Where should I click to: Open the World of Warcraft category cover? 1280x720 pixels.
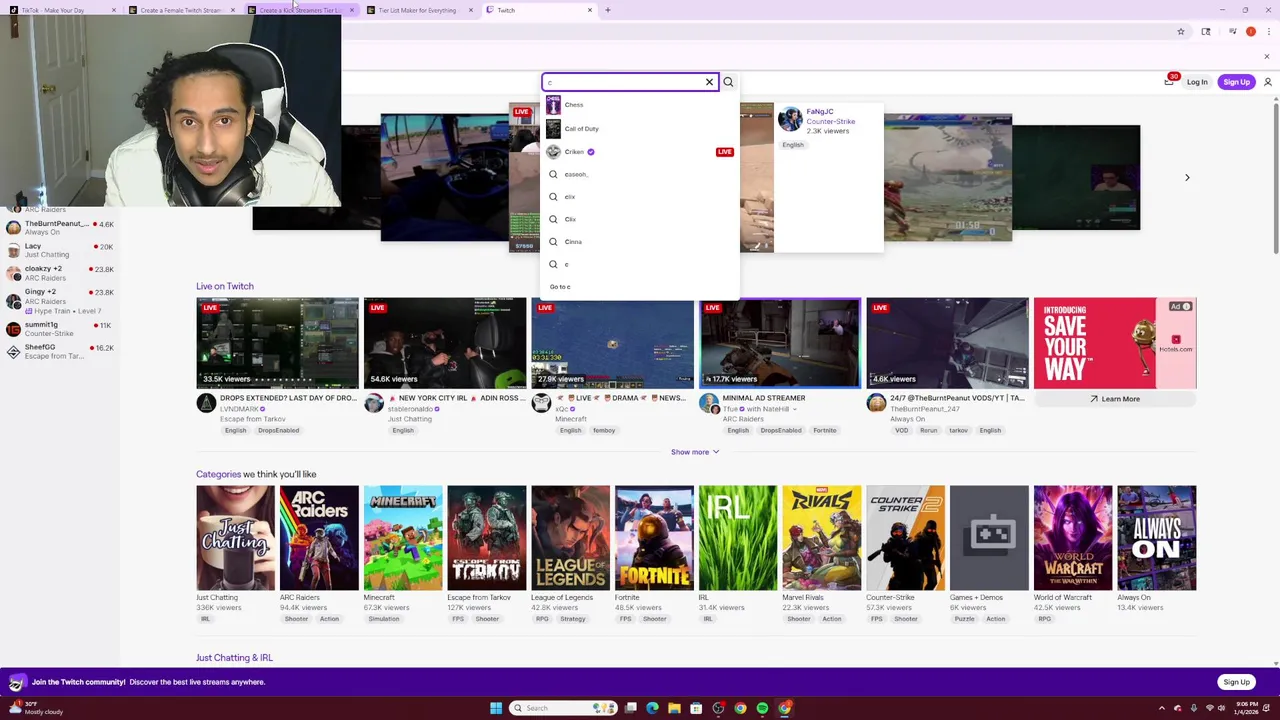[x=1073, y=538]
